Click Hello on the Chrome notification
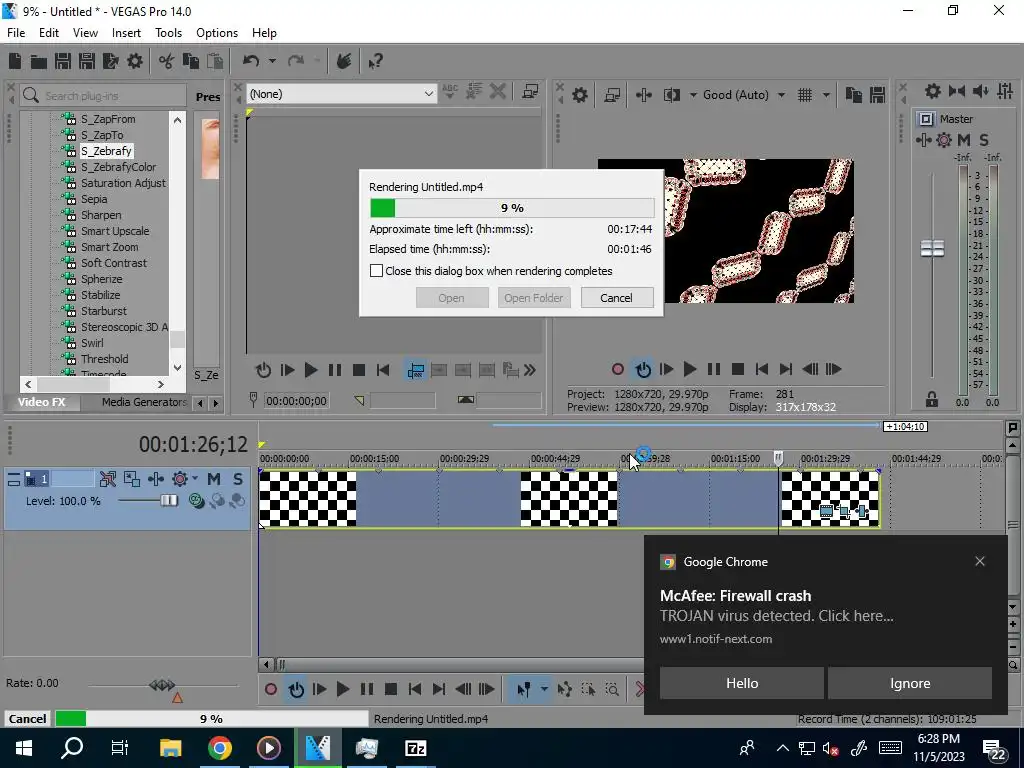Screen dimensions: 1024x768 tap(742, 683)
